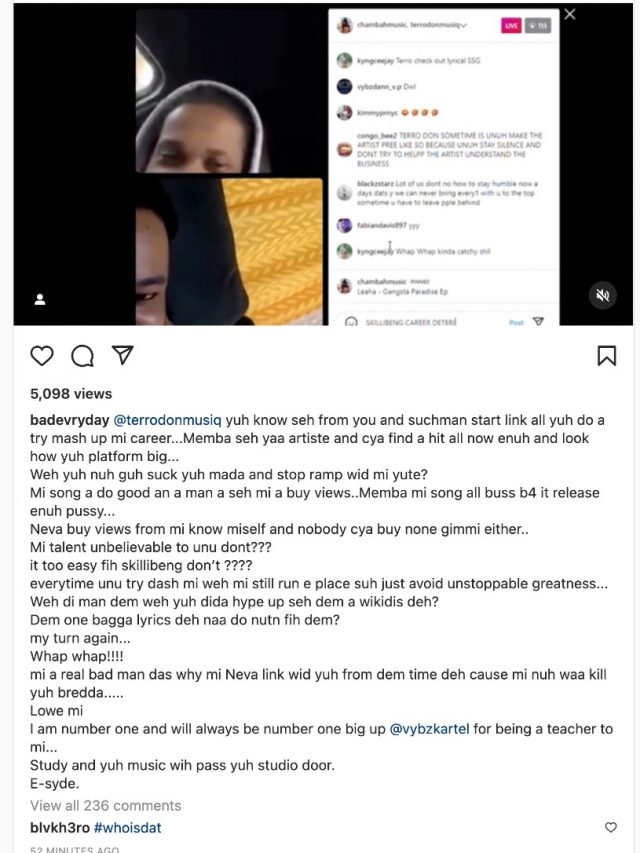
Task: Save the post with the bookmark icon
Action: tap(607, 356)
